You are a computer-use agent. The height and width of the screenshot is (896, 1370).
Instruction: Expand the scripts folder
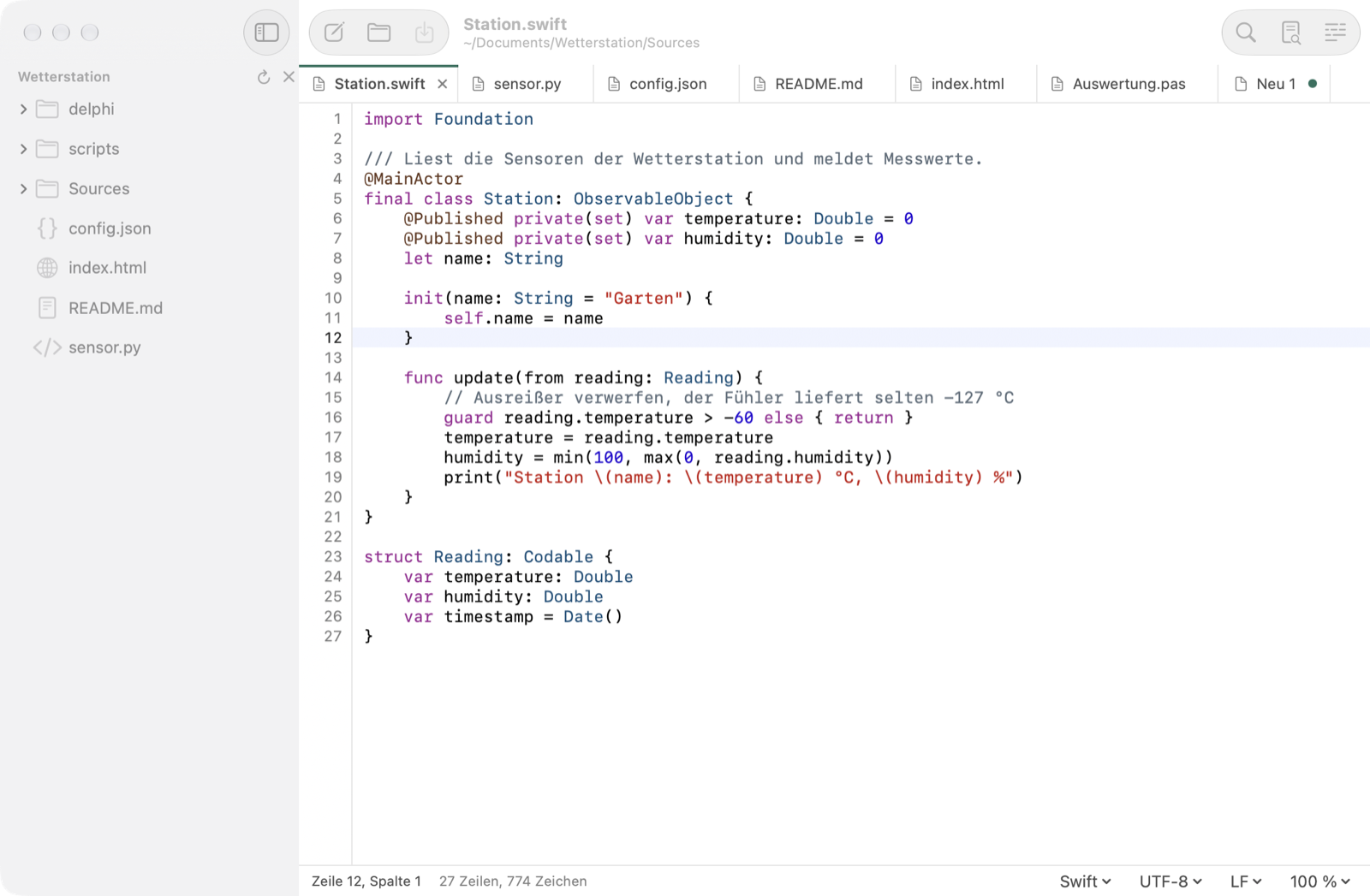23,149
